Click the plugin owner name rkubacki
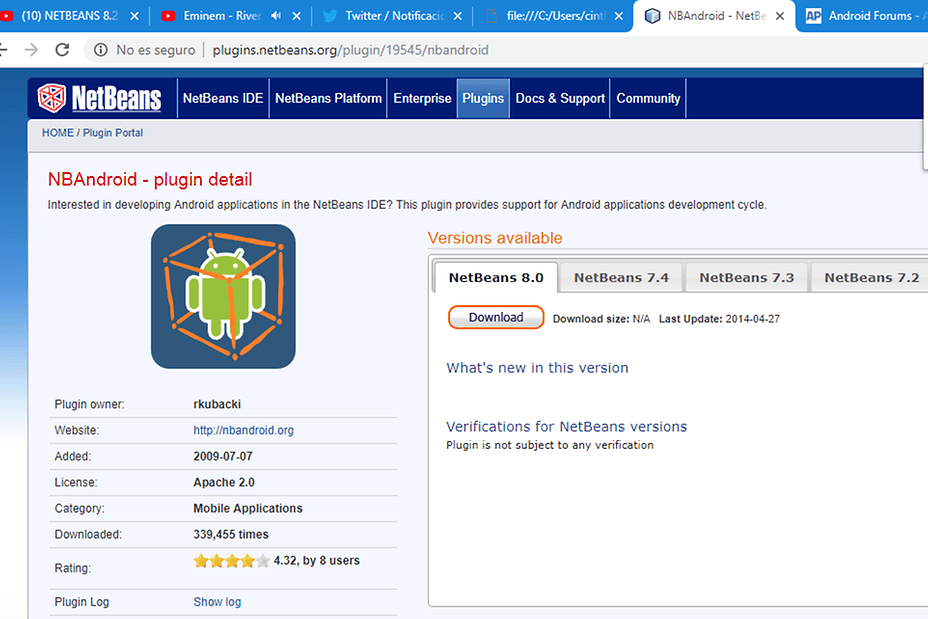 click(x=217, y=404)
